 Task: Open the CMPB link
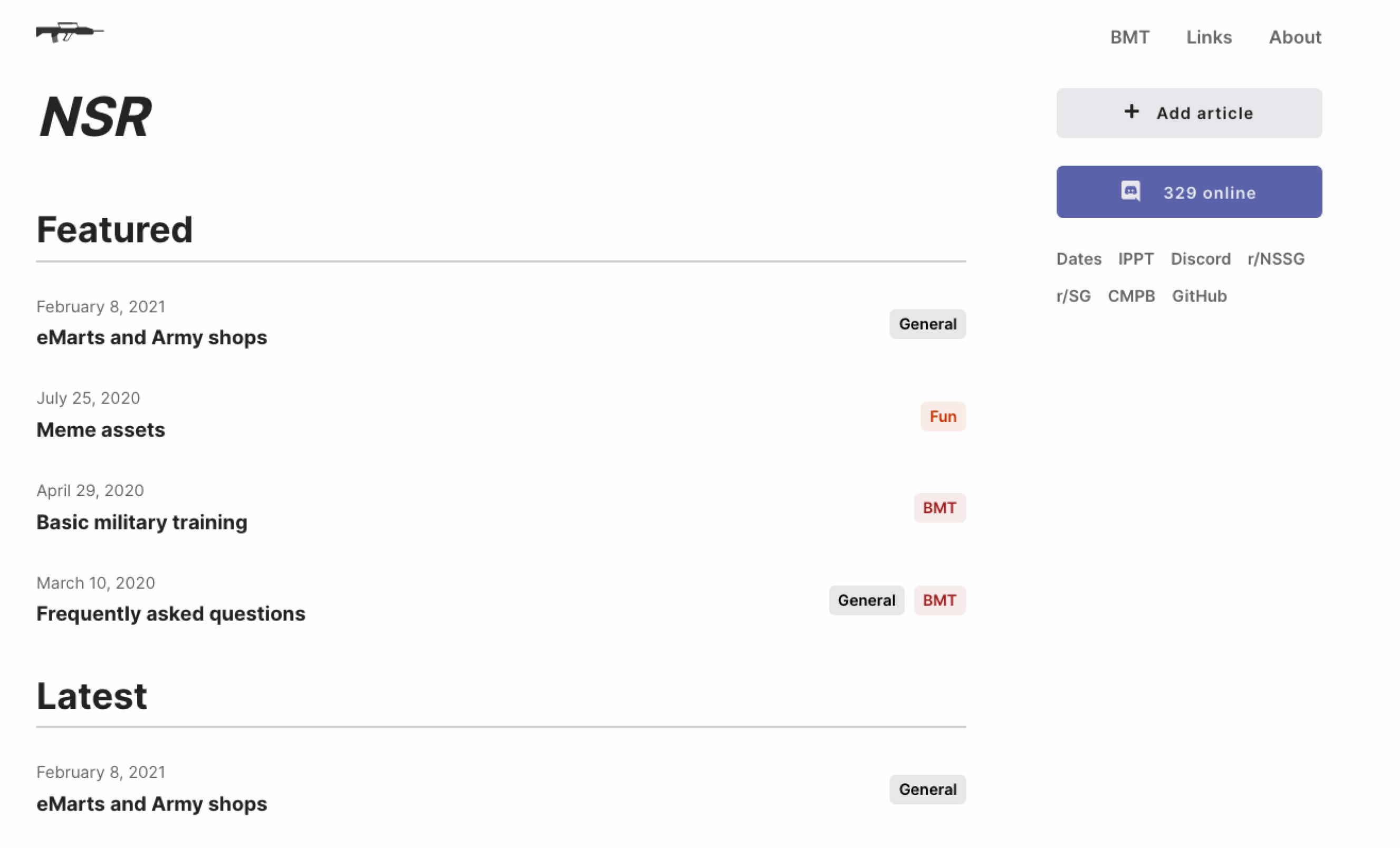click(x=1130, y=296)
